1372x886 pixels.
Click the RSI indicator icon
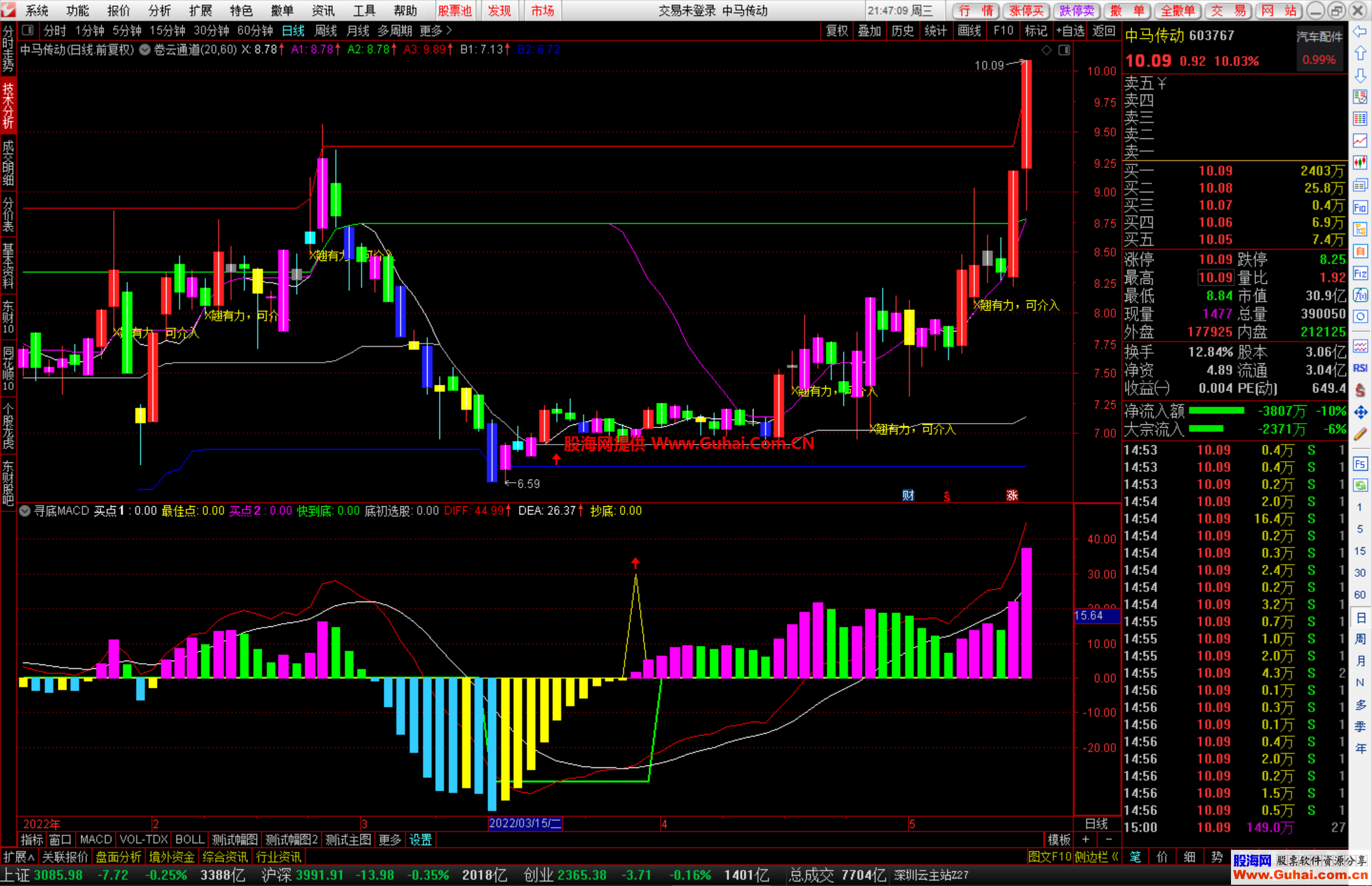pyautogui.click(x=1360, y=368)
